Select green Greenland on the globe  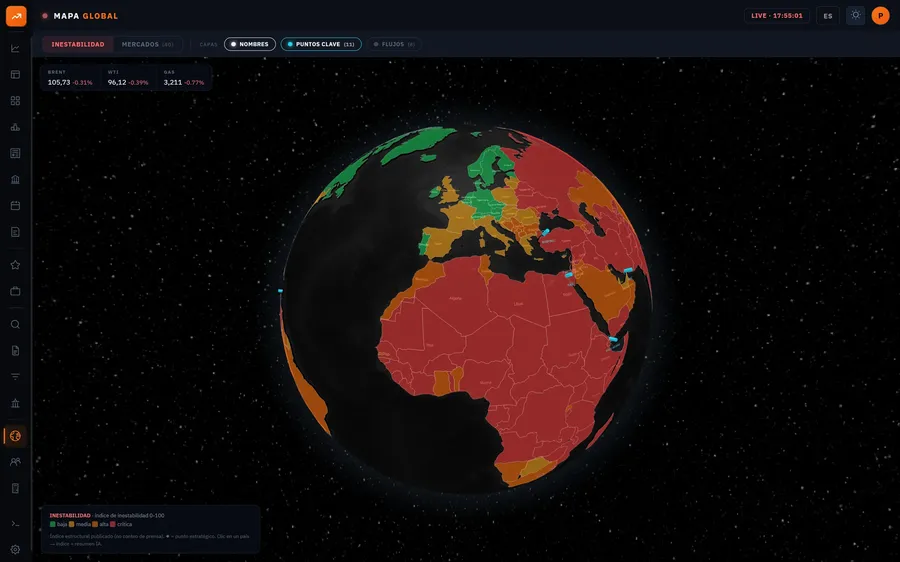(417, 144)
